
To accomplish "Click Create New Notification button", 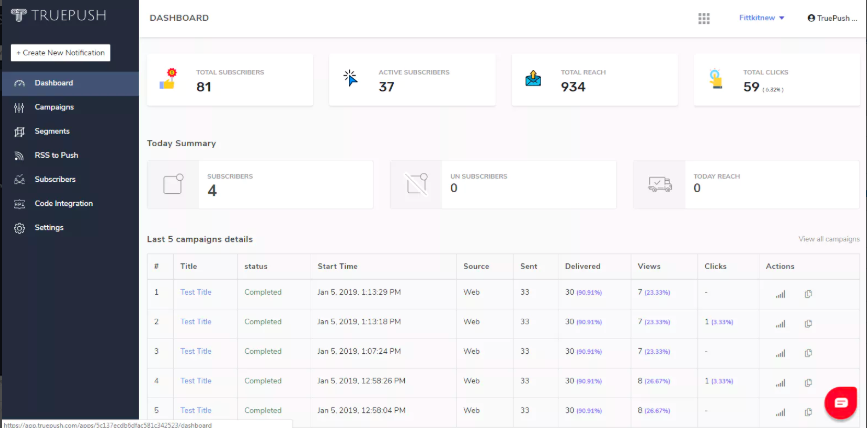I will tap(60, 53).
